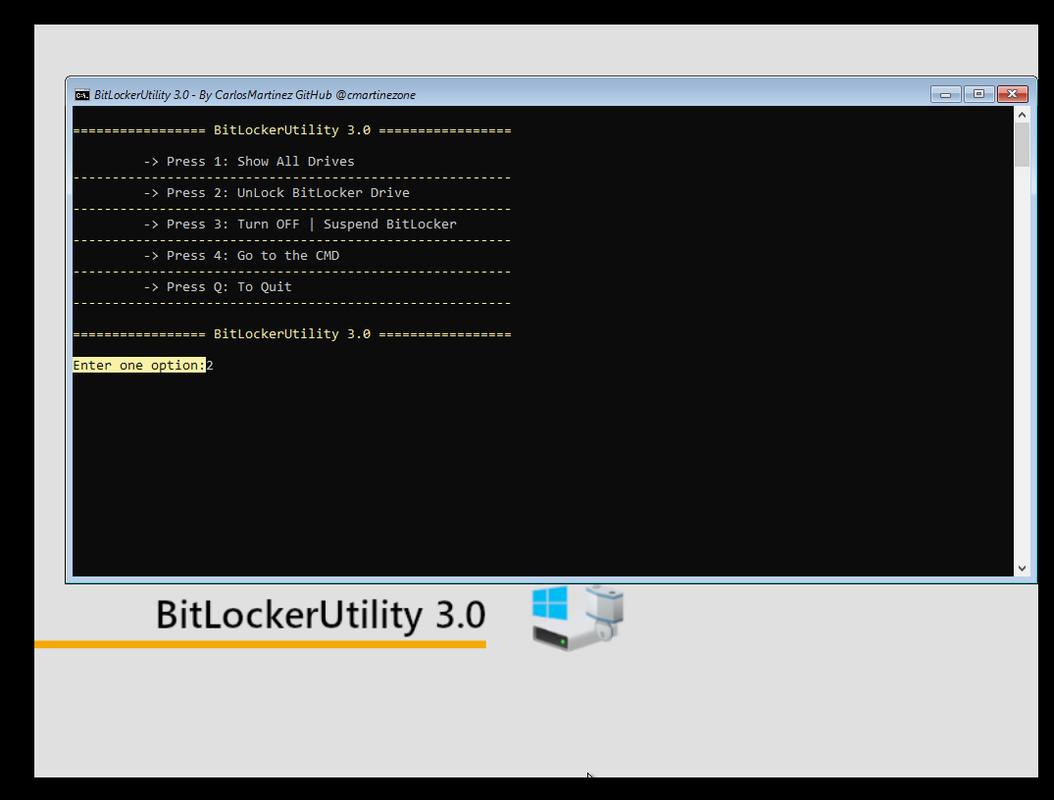
Task: Click the scrollbar down arrow
Action: click(1022, 568)
